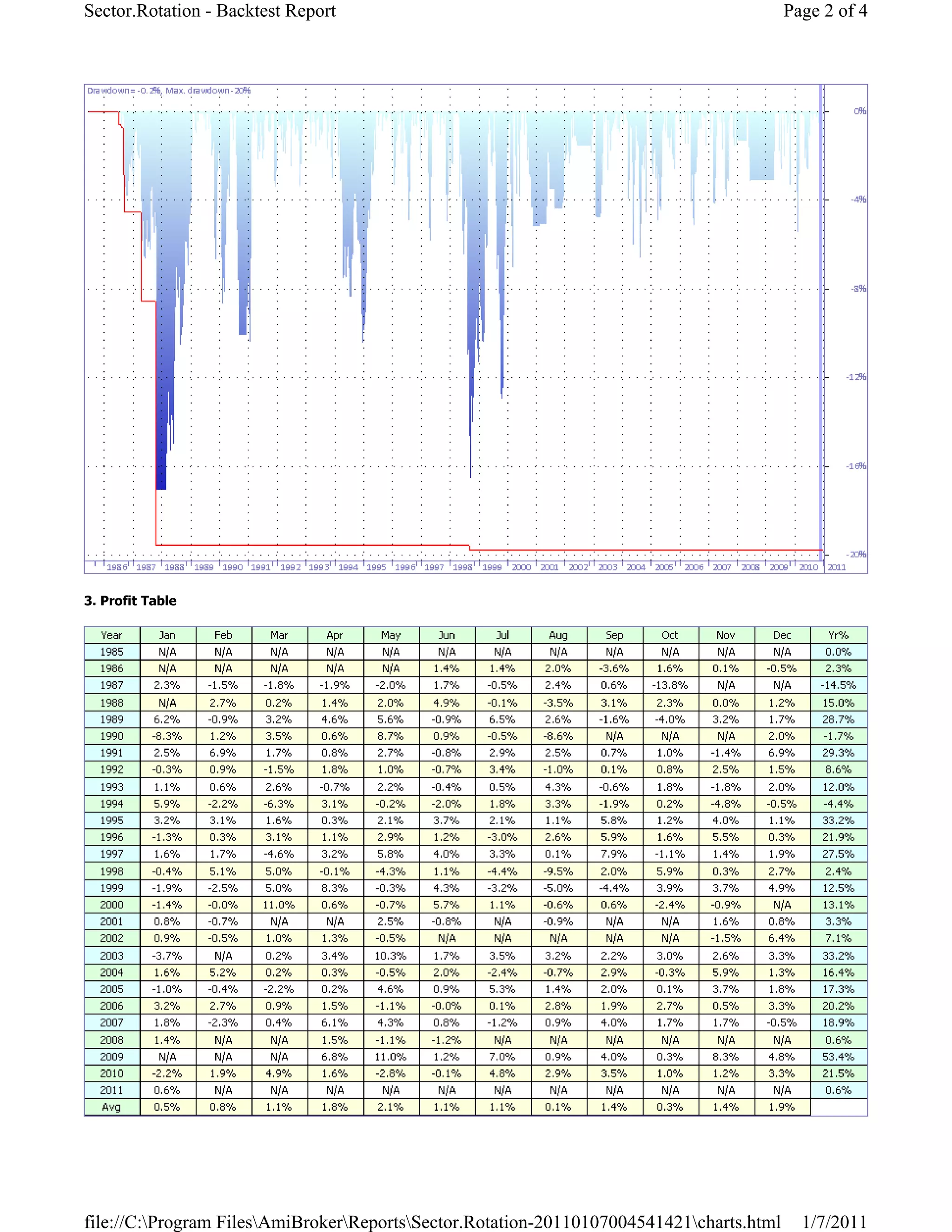Click the -20% label on chart axis

pos(856,555)
